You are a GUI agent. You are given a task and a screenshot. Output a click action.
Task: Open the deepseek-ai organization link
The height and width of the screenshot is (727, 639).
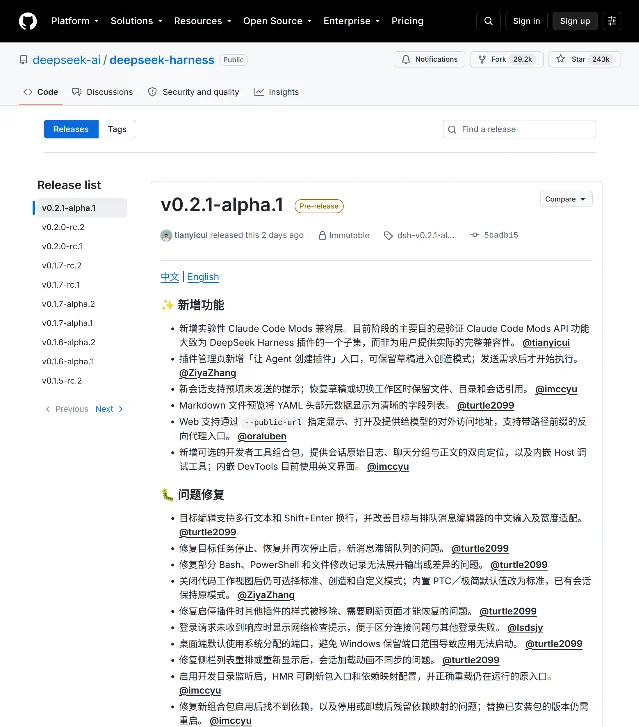click(66, 60)
